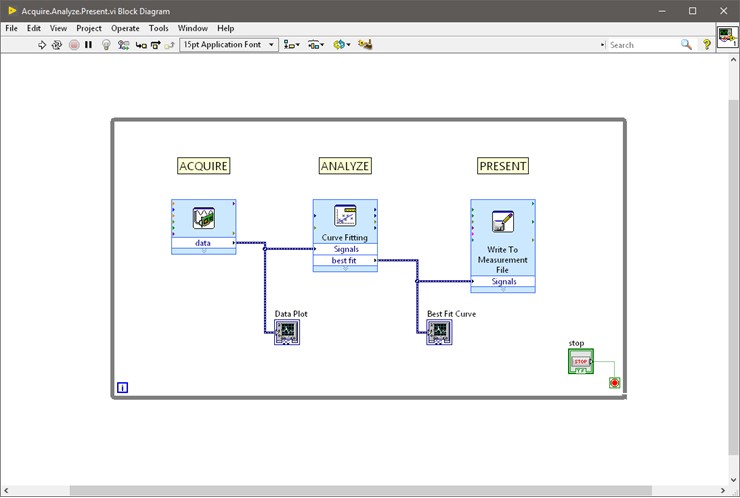The image size is (740, 498).
Task: Open the Project menu
Action: (x=89, y=28)
